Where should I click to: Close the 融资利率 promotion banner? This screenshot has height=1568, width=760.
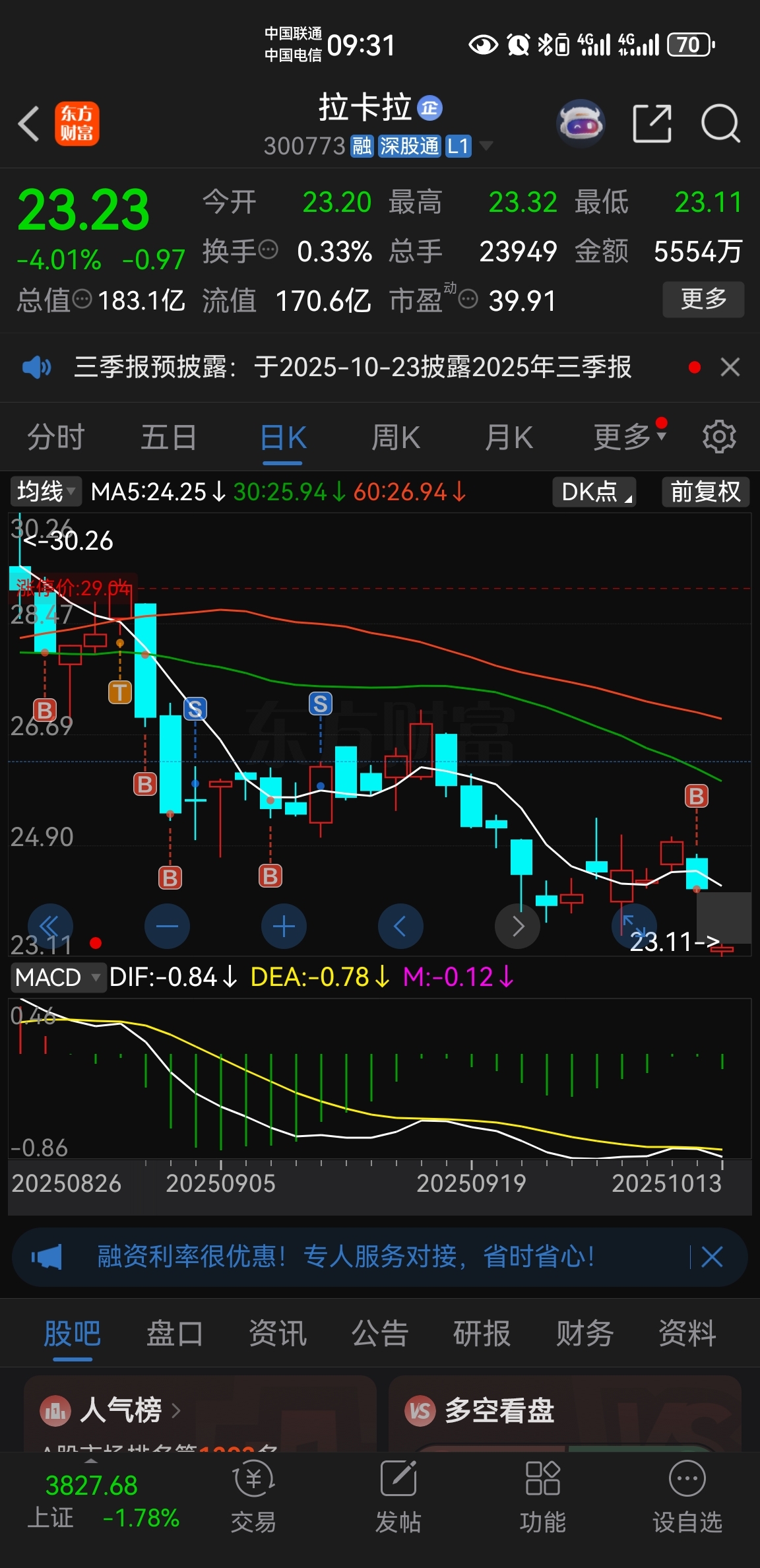point(712,1257)
